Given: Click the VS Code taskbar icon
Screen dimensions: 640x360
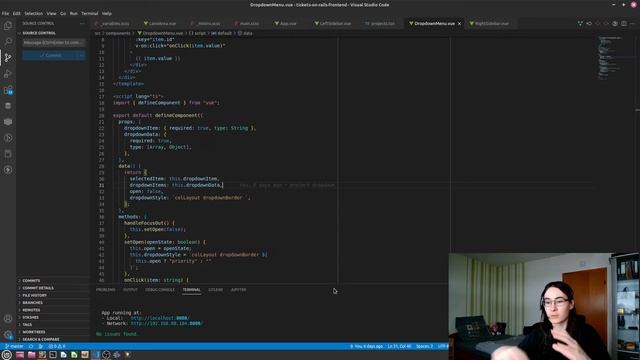Looking at the screenshot, I should tap(96, 355).
